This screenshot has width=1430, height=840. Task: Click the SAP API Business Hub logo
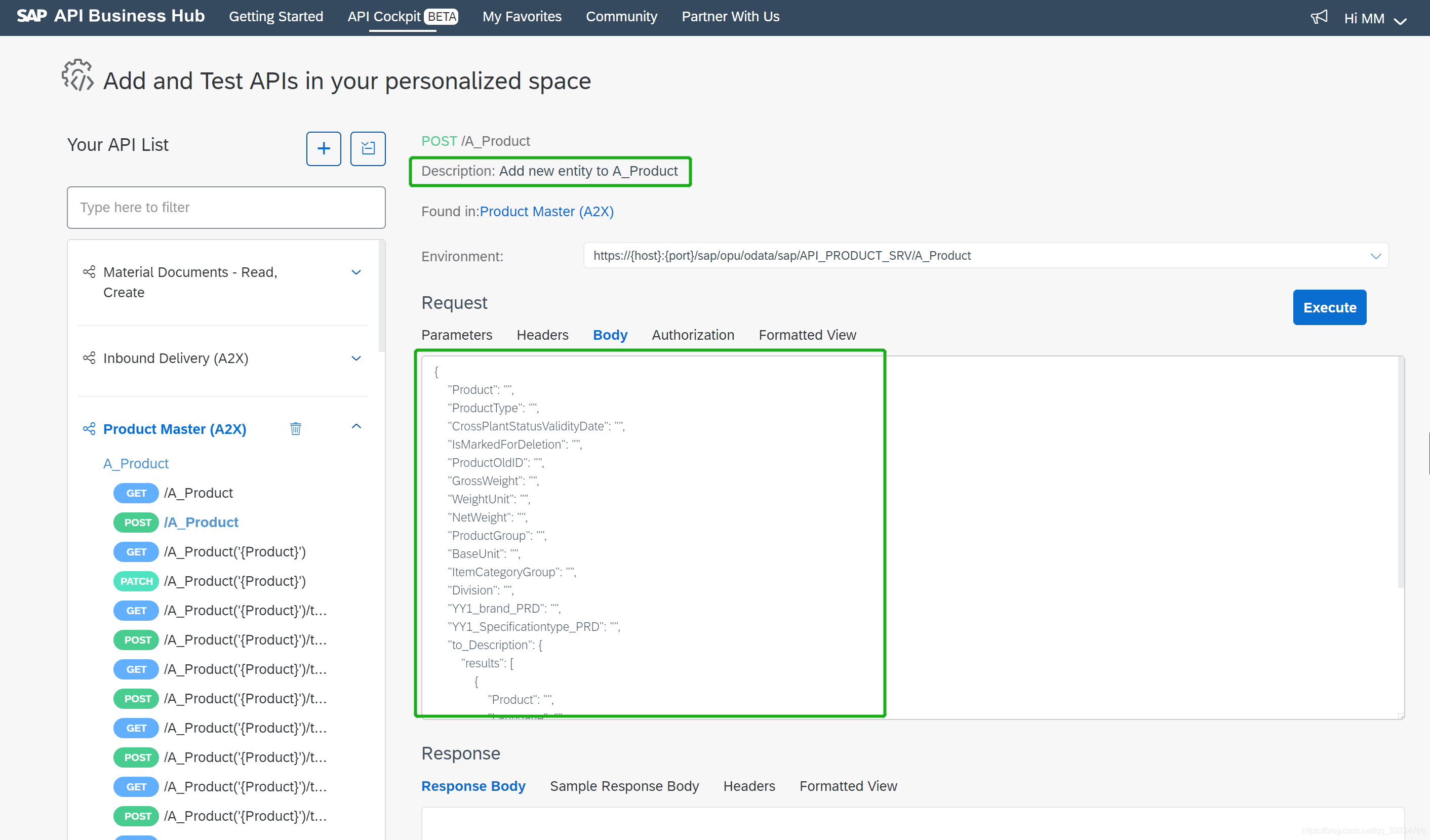[111, 16]
